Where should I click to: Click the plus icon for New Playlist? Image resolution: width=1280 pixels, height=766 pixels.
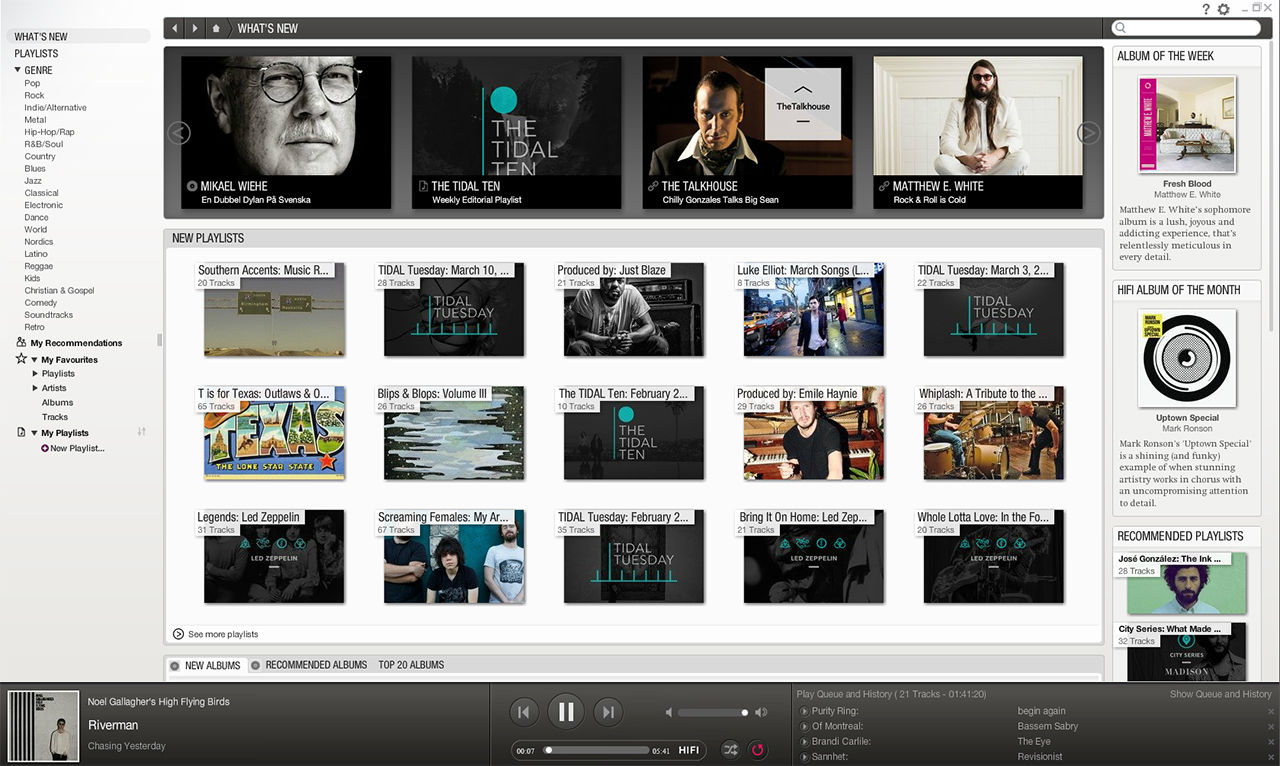(x=45, y=448)
